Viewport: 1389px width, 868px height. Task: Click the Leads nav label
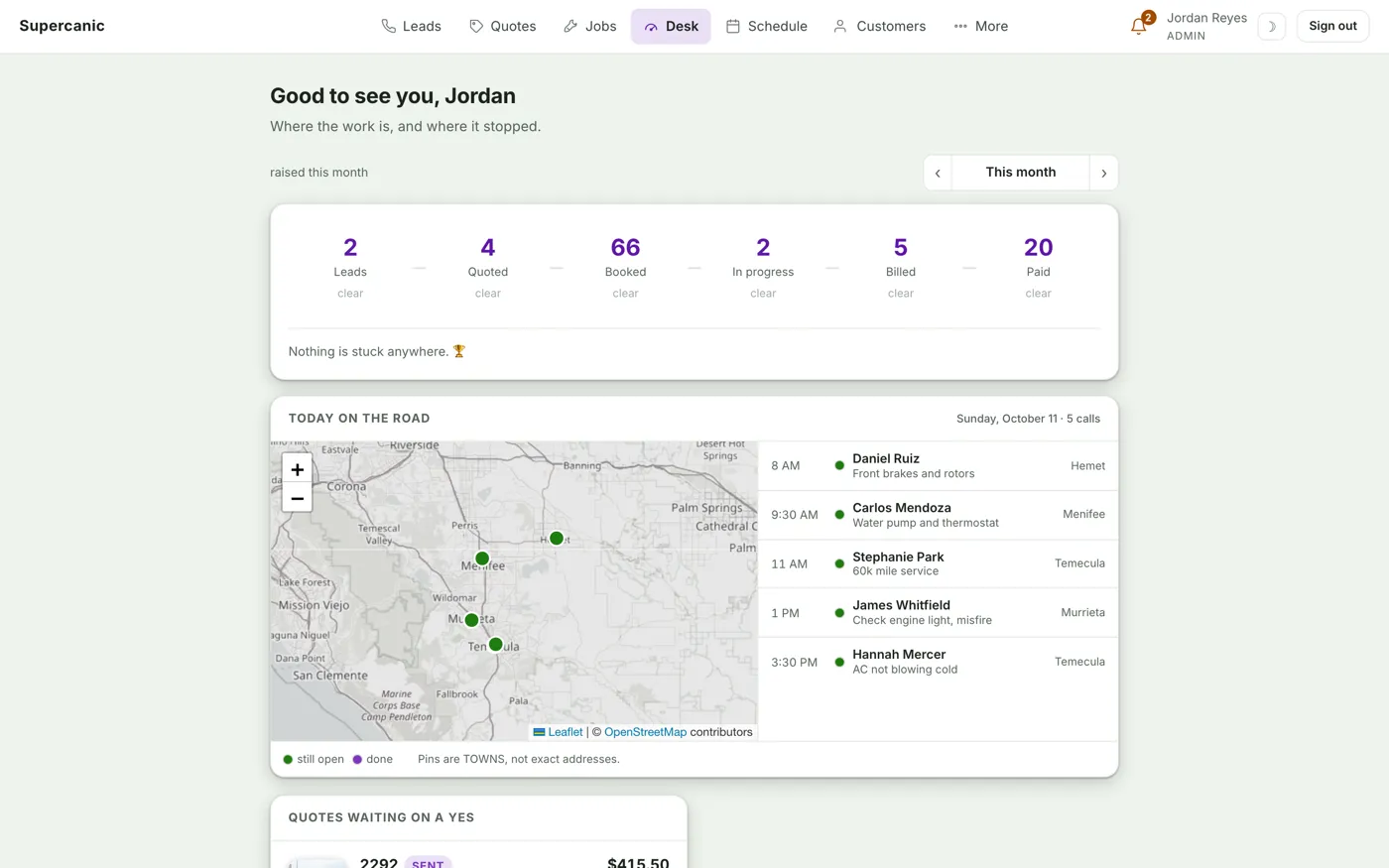(x=422, y=26)
